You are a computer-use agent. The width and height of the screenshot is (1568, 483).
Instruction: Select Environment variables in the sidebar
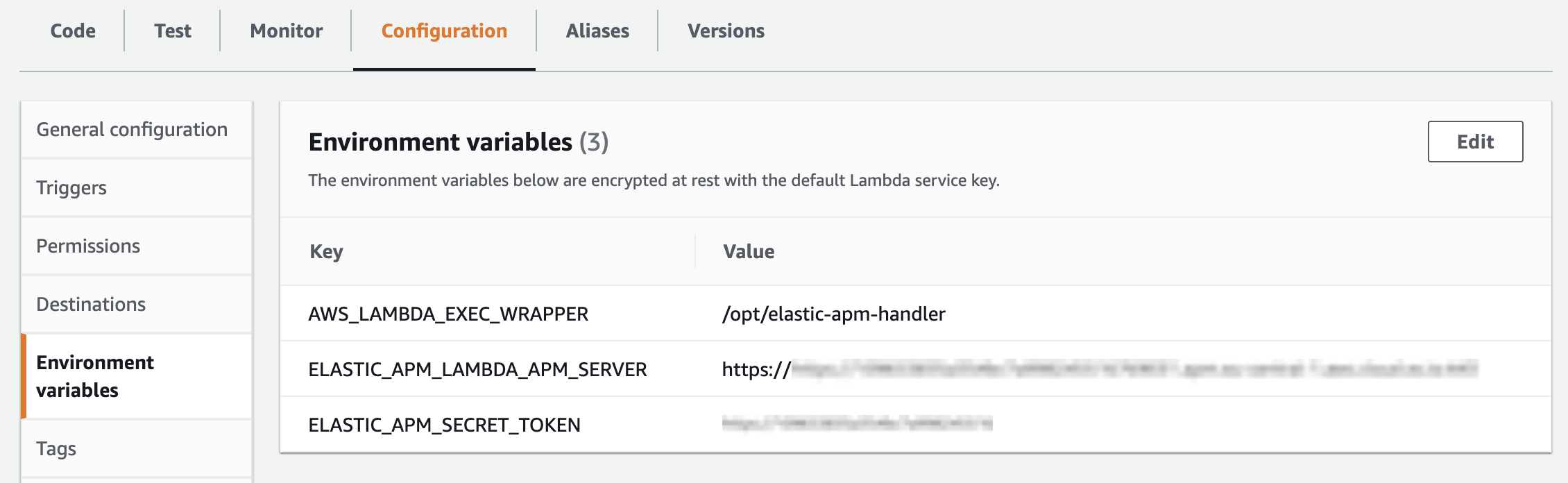point(95,376)
